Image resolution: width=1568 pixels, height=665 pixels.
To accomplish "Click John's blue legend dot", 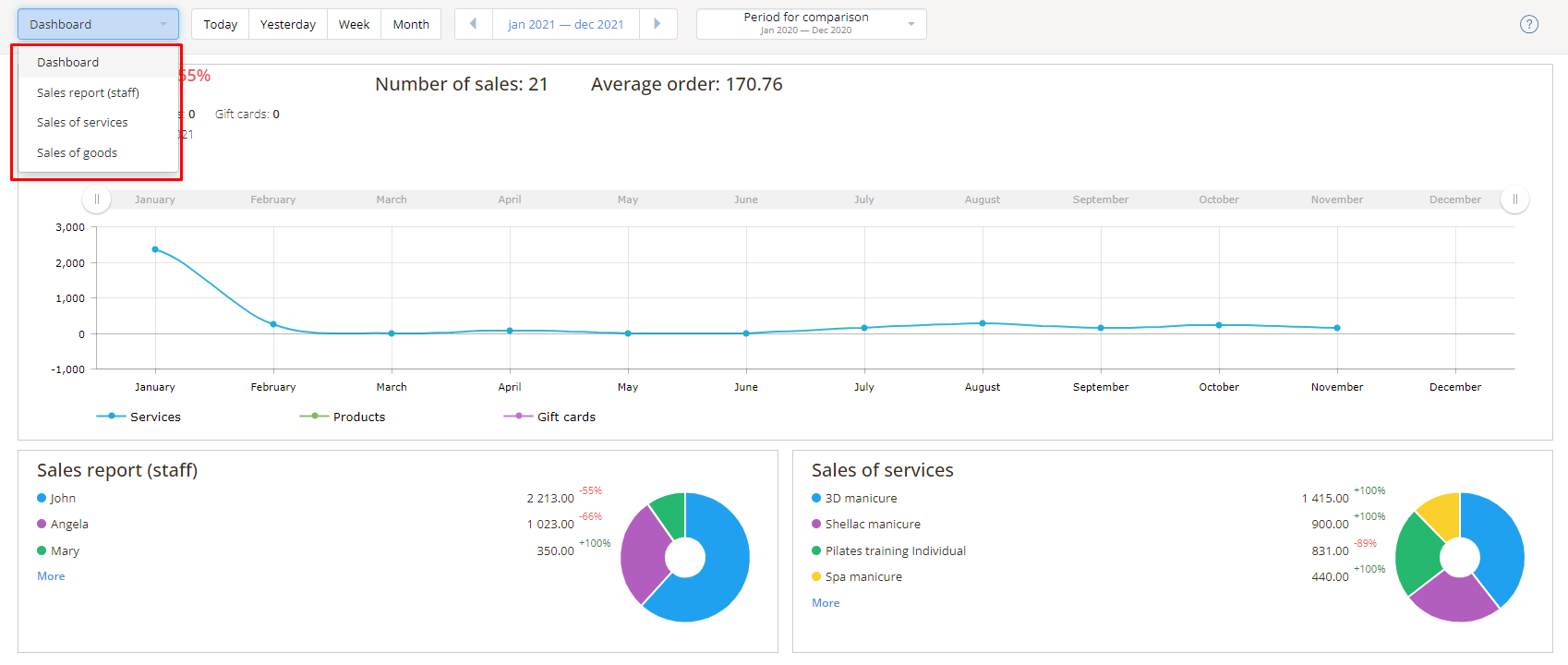I will [42, 498].
